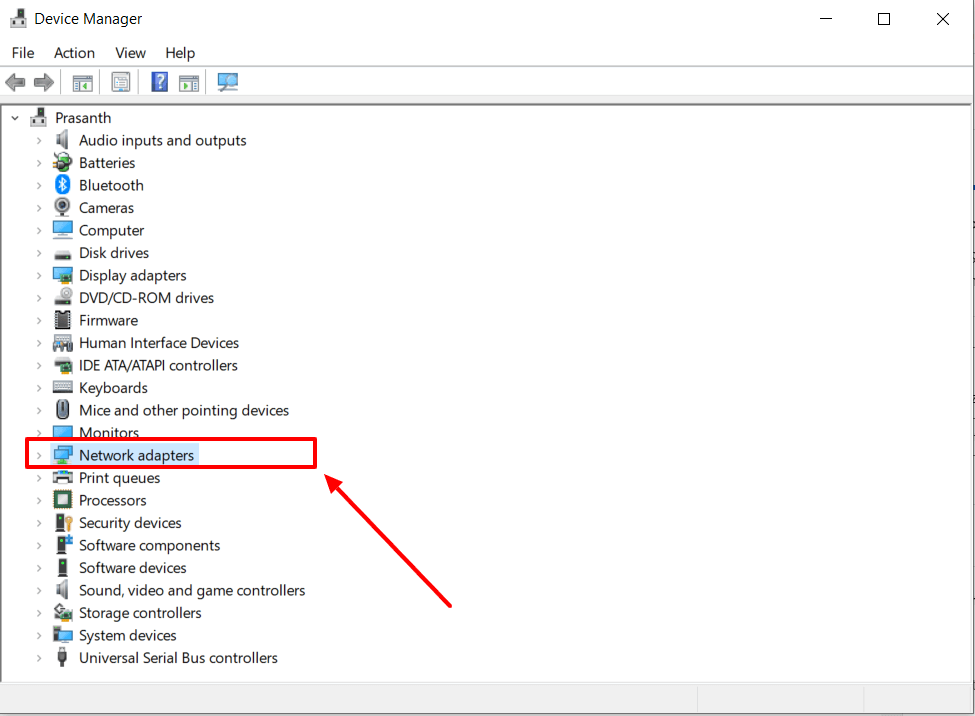This screenshot has height=716, width=975.
Task: Select the System devices label
Action: point(127,635)
